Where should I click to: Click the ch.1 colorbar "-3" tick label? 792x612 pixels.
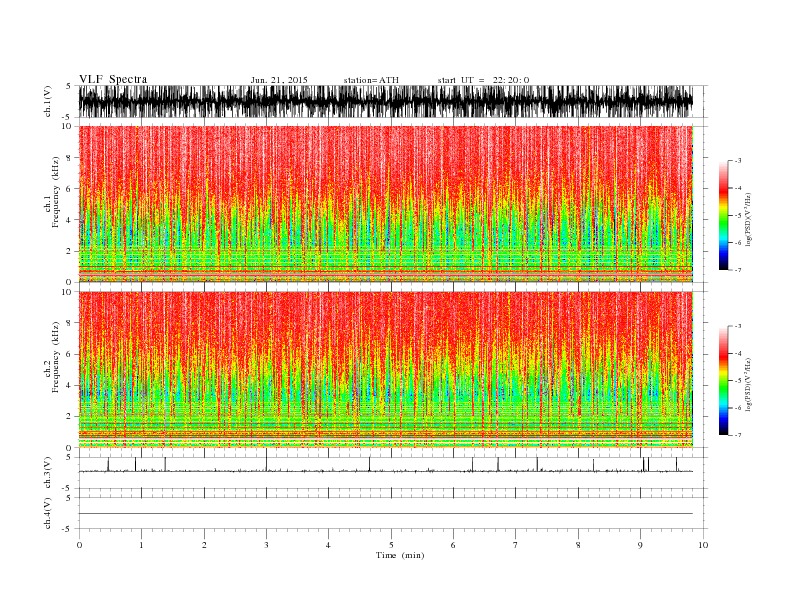(737, 161)
